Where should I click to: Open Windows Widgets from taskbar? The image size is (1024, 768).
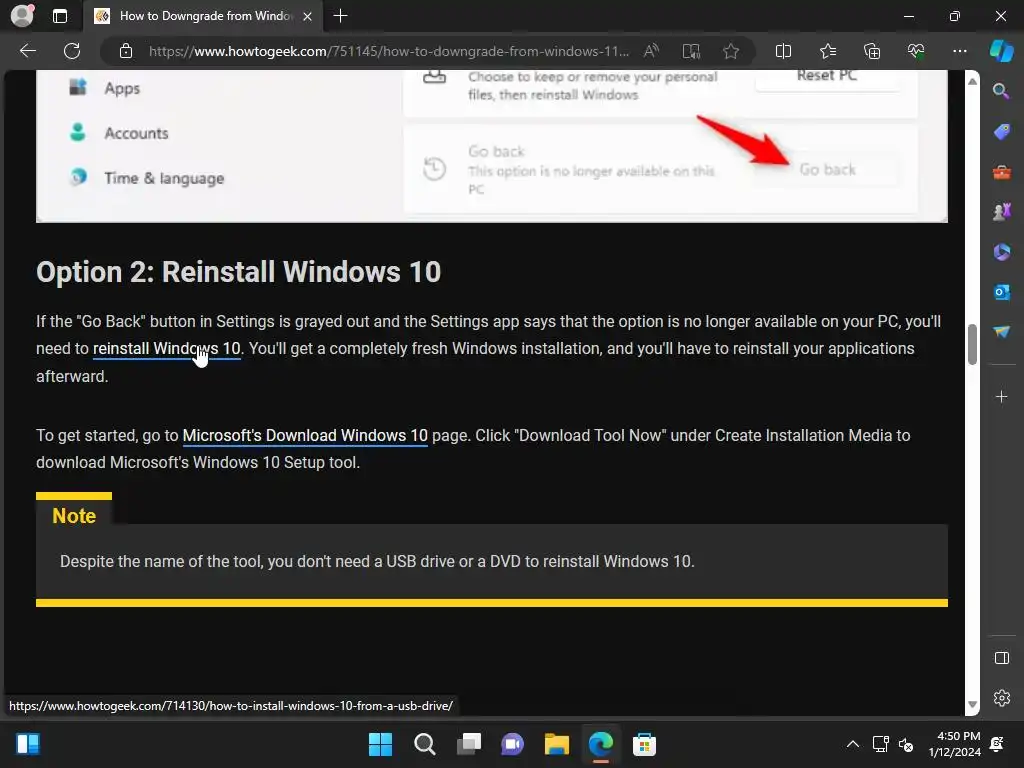[28, 744]
